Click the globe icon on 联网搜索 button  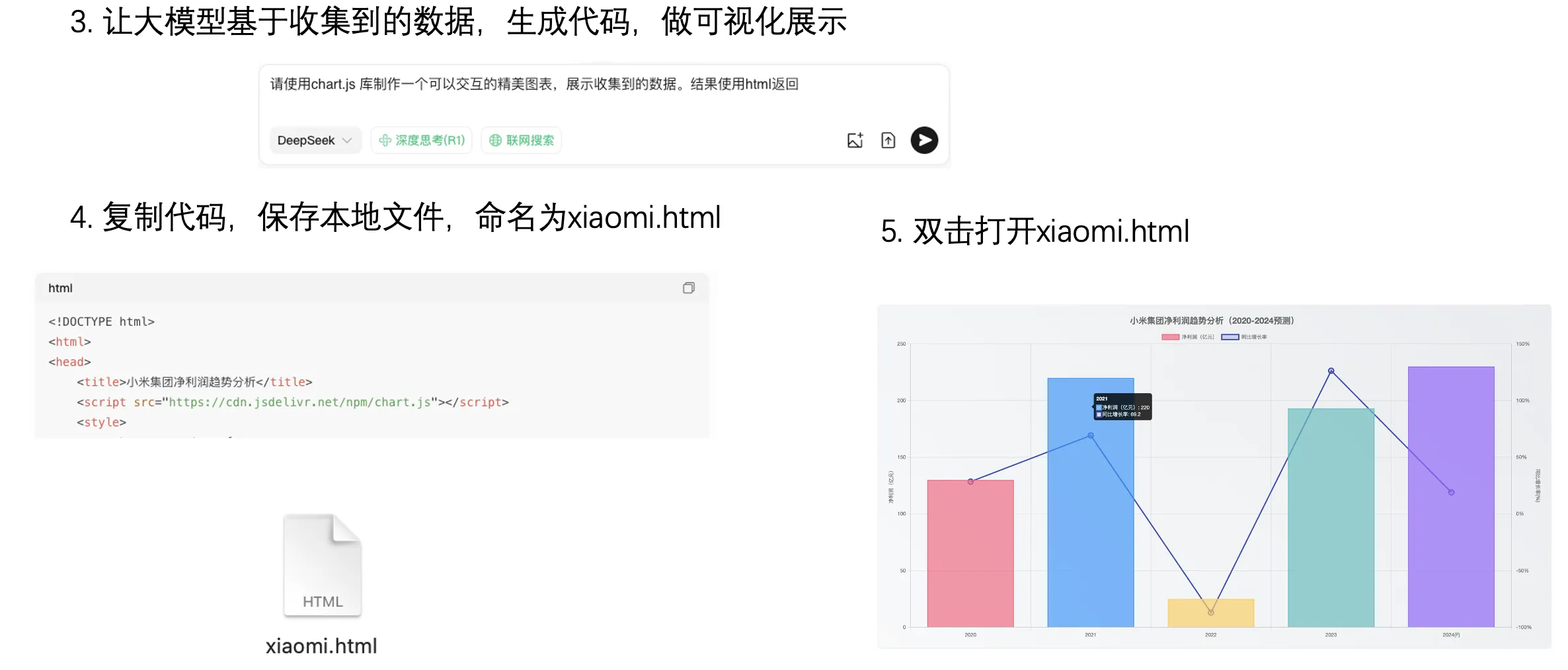point(496,140)
